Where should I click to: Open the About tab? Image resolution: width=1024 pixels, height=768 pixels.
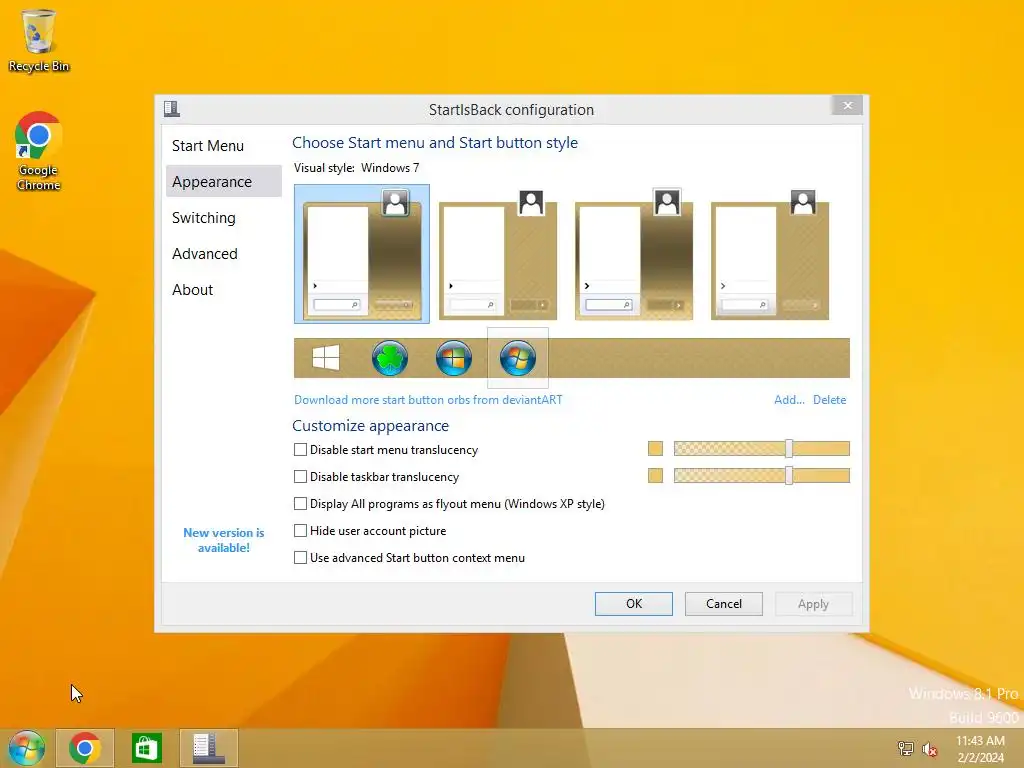[x=223, y=289]
